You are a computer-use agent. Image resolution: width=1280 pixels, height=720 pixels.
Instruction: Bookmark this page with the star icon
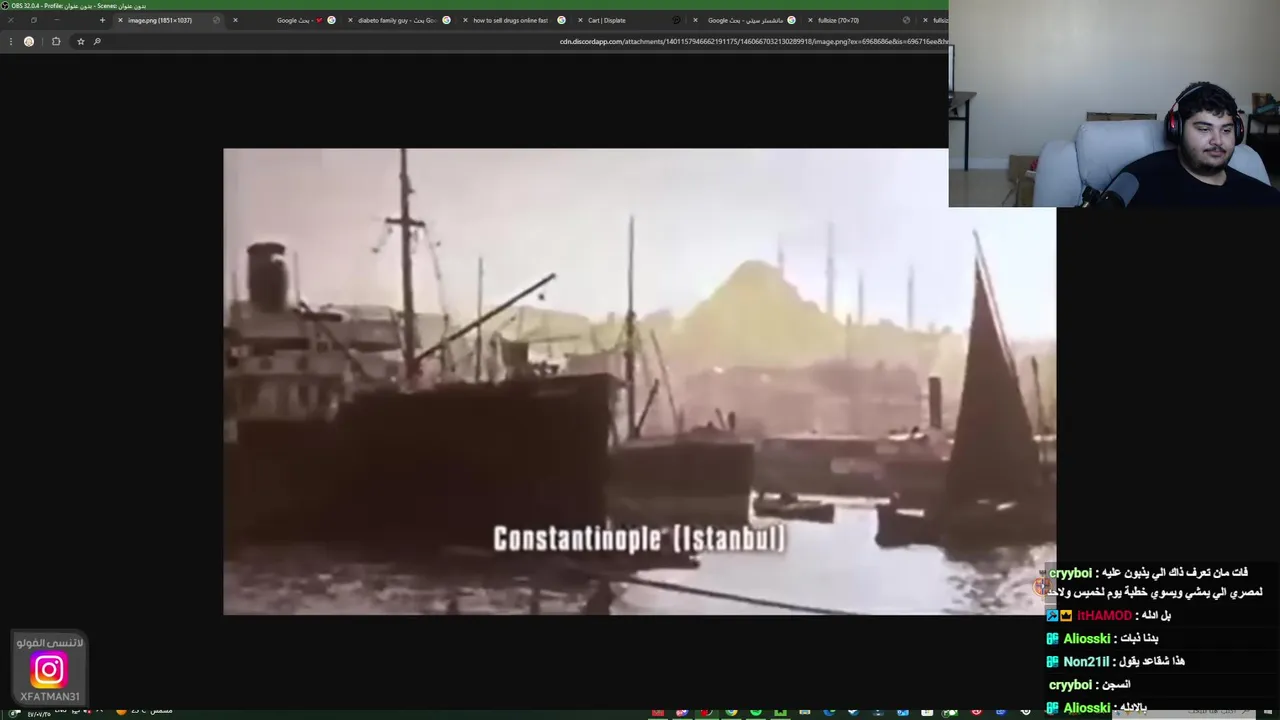(81, 41)
